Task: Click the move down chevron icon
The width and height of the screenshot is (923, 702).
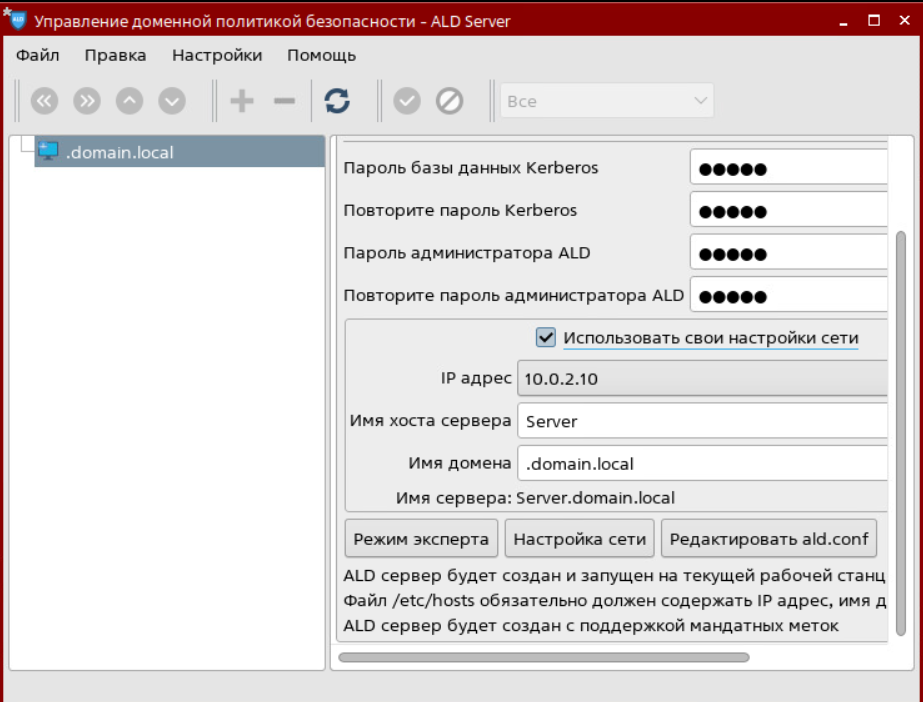Action: click(172, 101)
